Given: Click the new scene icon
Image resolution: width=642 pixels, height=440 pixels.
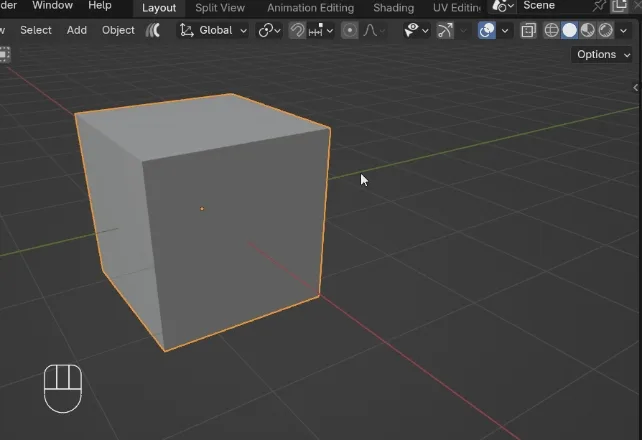Looking at the screenshot, I should (x=619, y=6).
